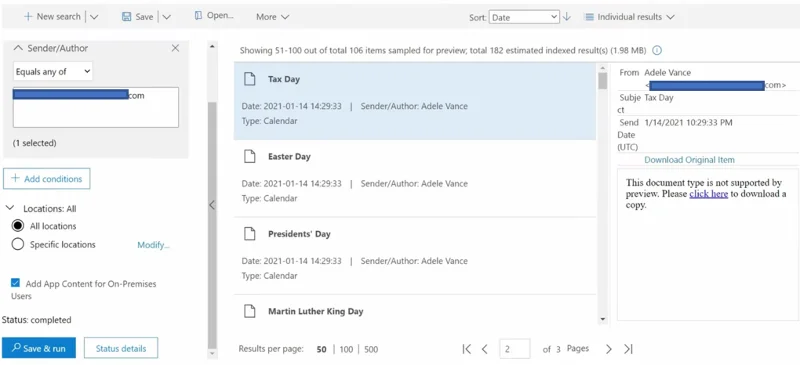The width and height of the screenshot is (800, 365).
Task: Click the left pane vertical scrollbar thumb
Action: click(212, 225)
